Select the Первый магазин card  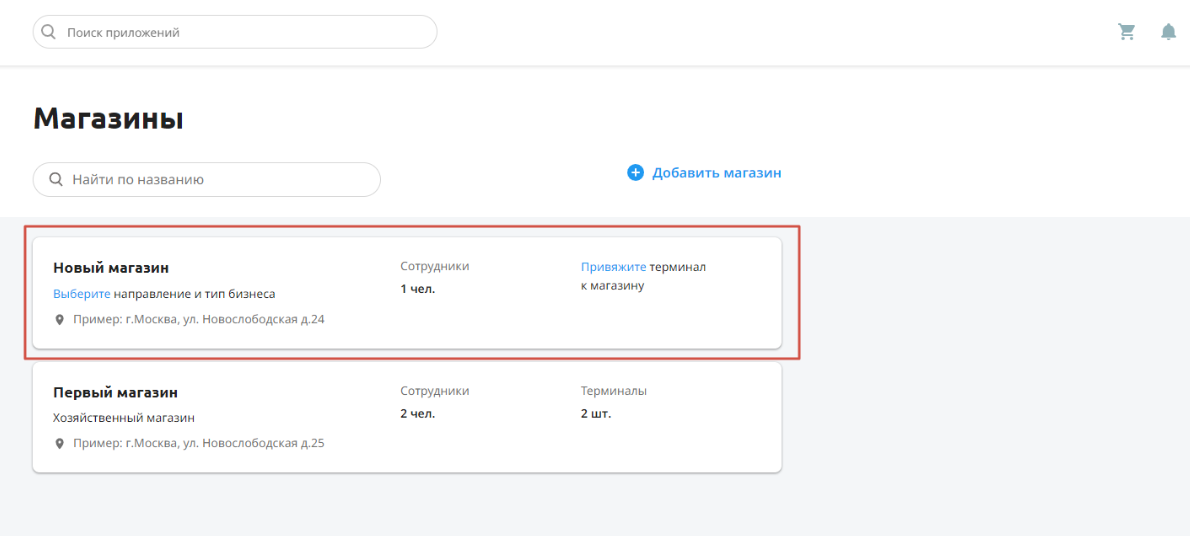click(x=407, y=418)
